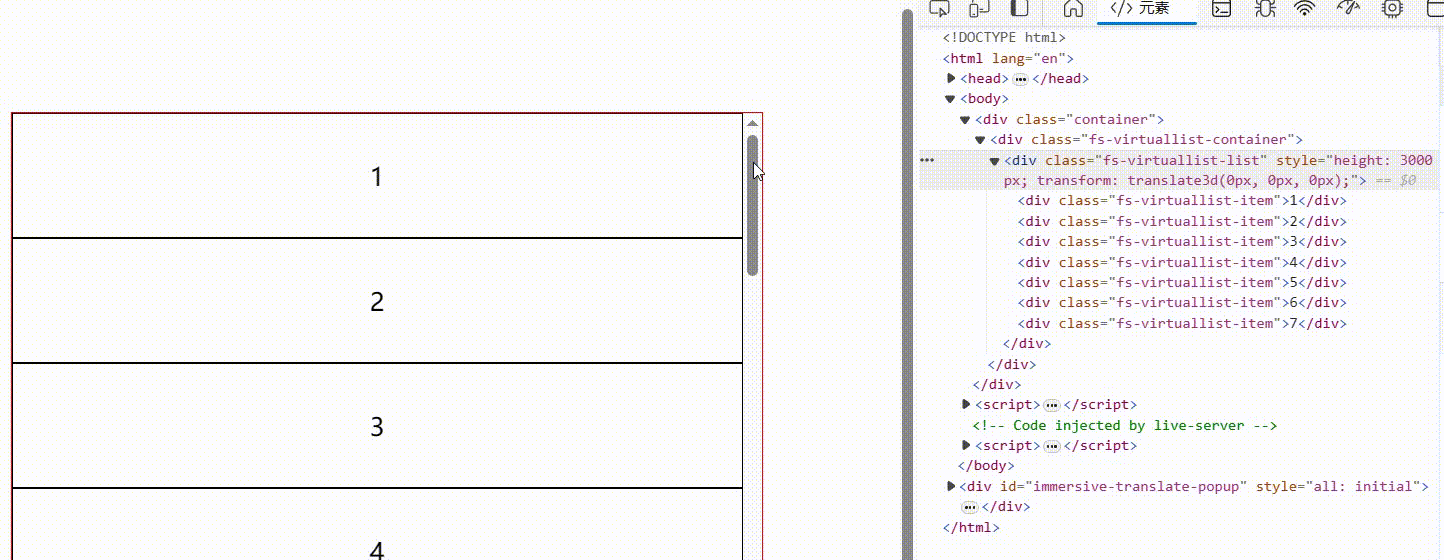
Task: Expand the immersive-translate-popup div
Action: coord(951,486)
